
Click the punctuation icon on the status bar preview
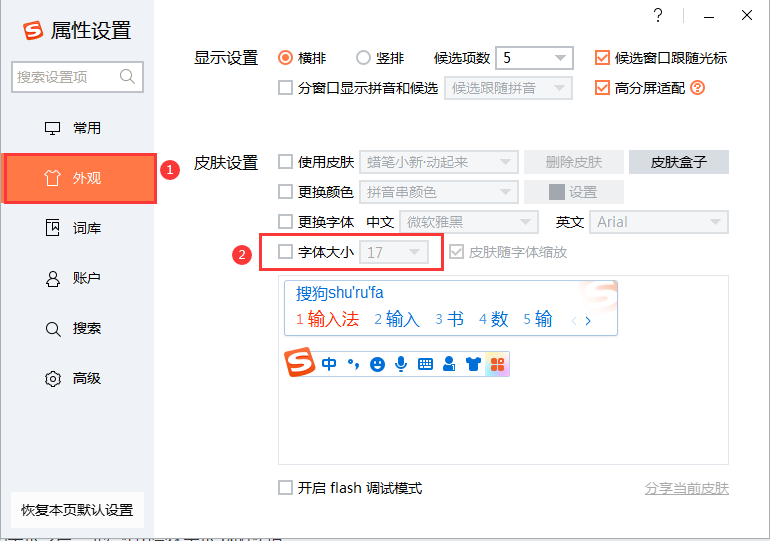click(x=353, y=364)
